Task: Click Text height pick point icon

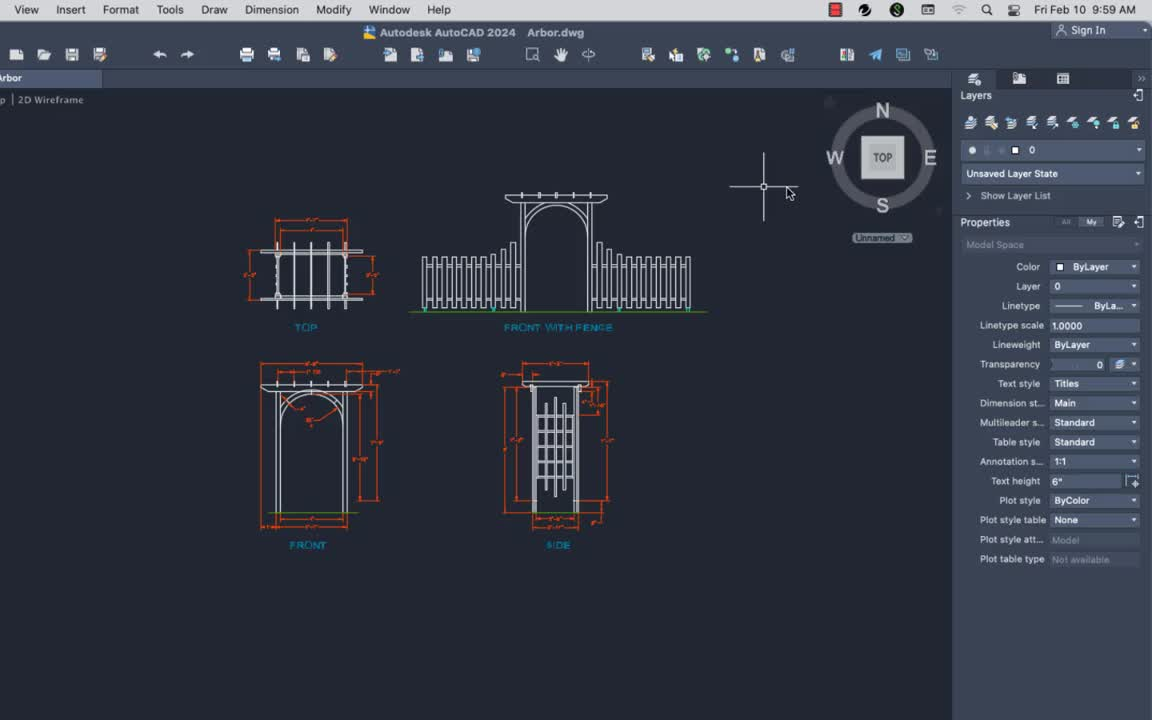Action: pyautogui.click(x=1132, y=481)
